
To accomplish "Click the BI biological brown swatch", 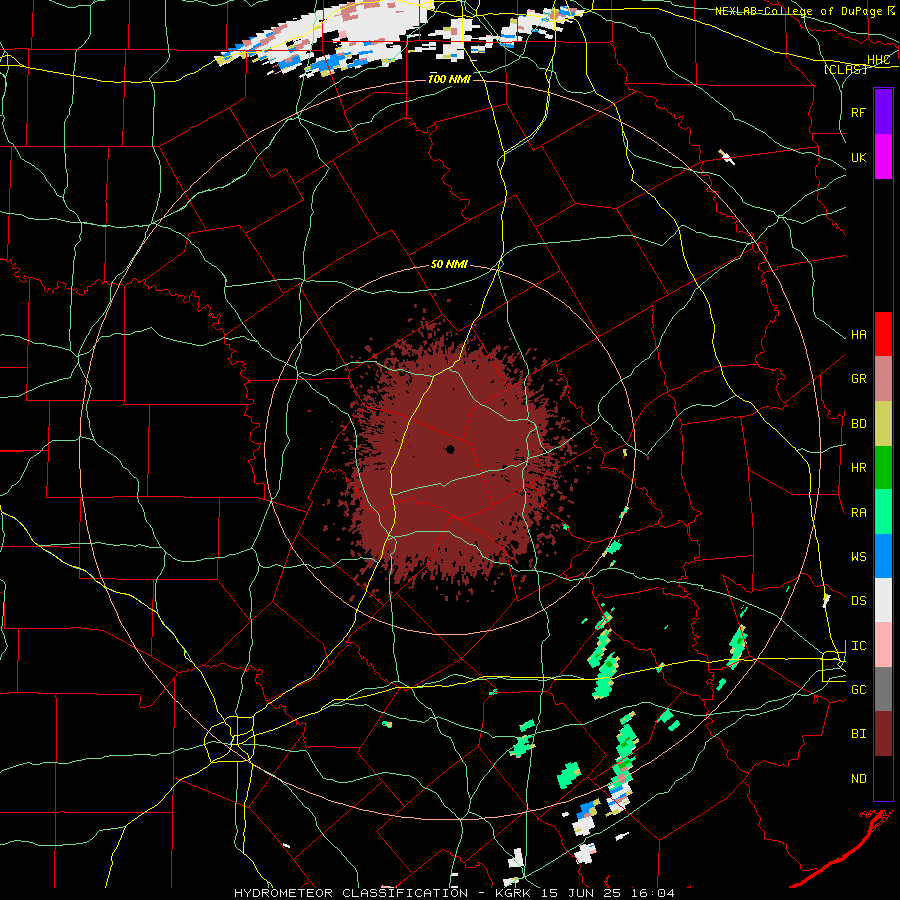I will pyautogui.click(x=883, y=734).
